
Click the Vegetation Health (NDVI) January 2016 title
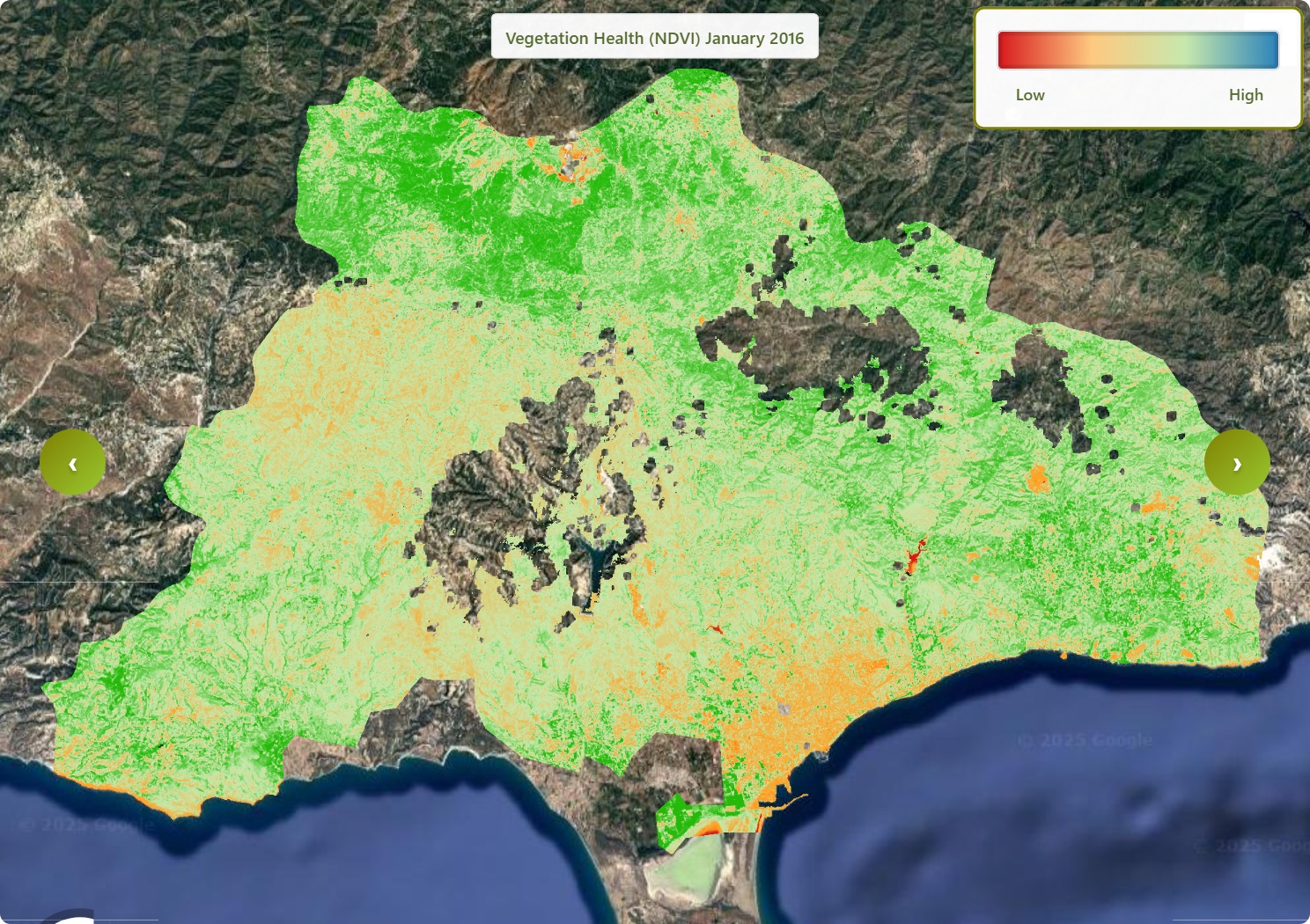tap(654, 38)
